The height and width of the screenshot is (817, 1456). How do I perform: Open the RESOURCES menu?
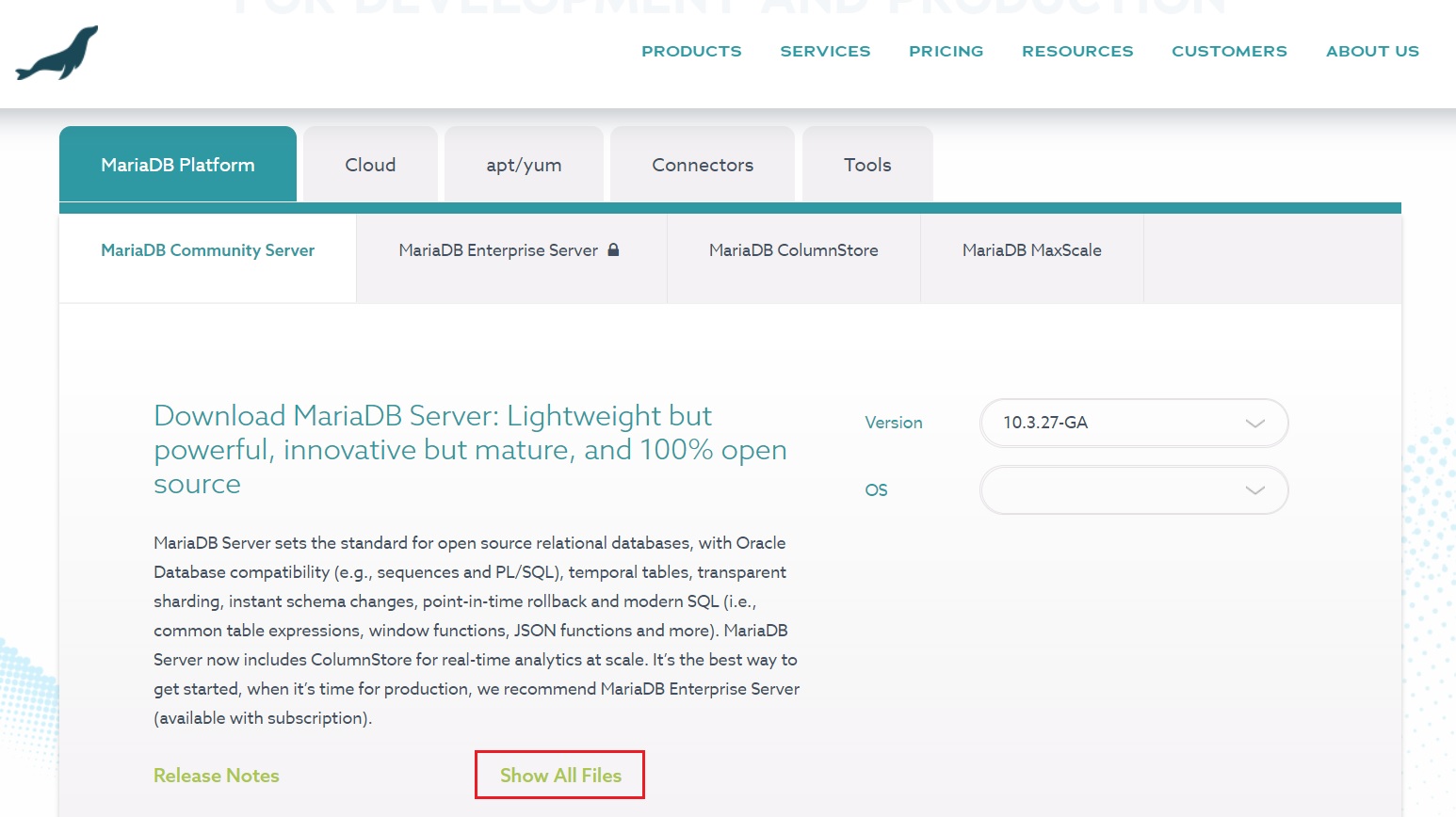(x=1077, y=52)
